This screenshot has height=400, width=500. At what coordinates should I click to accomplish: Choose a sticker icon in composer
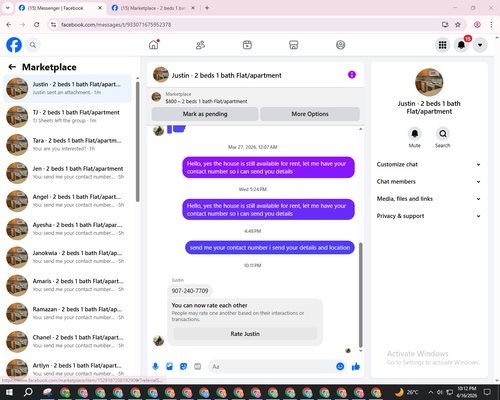pos(183,367)
